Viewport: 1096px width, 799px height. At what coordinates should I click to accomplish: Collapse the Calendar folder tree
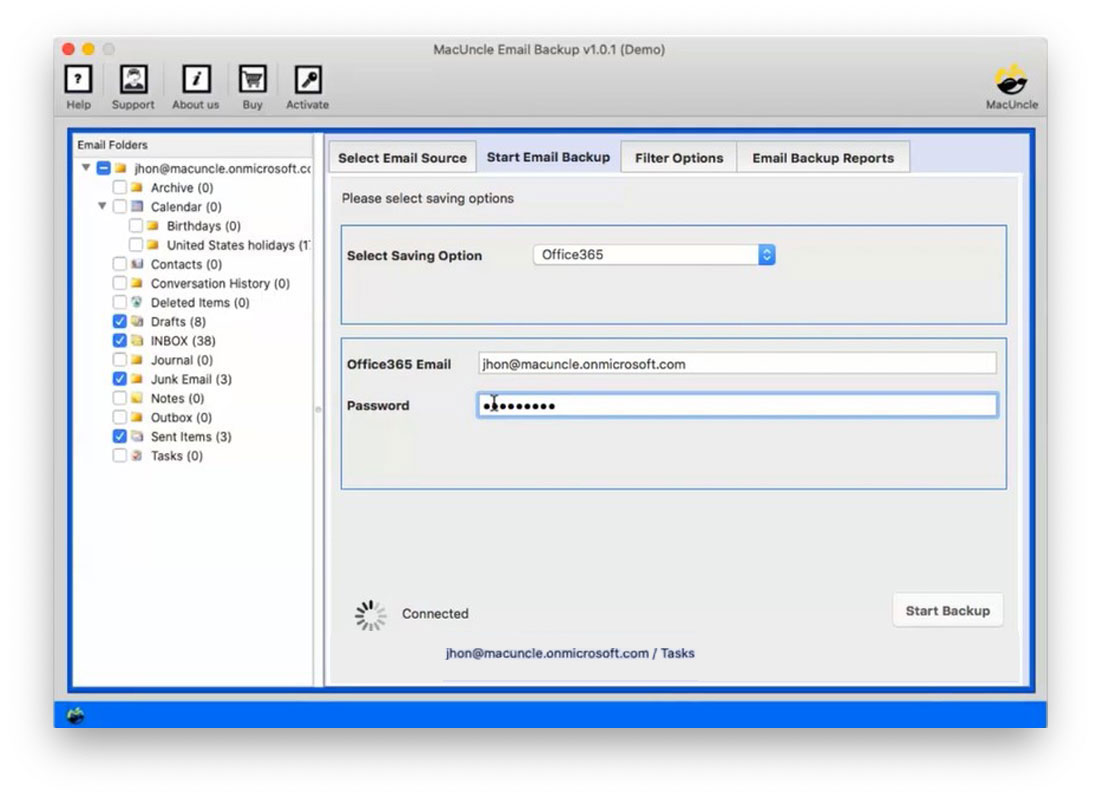click(101, 206)
